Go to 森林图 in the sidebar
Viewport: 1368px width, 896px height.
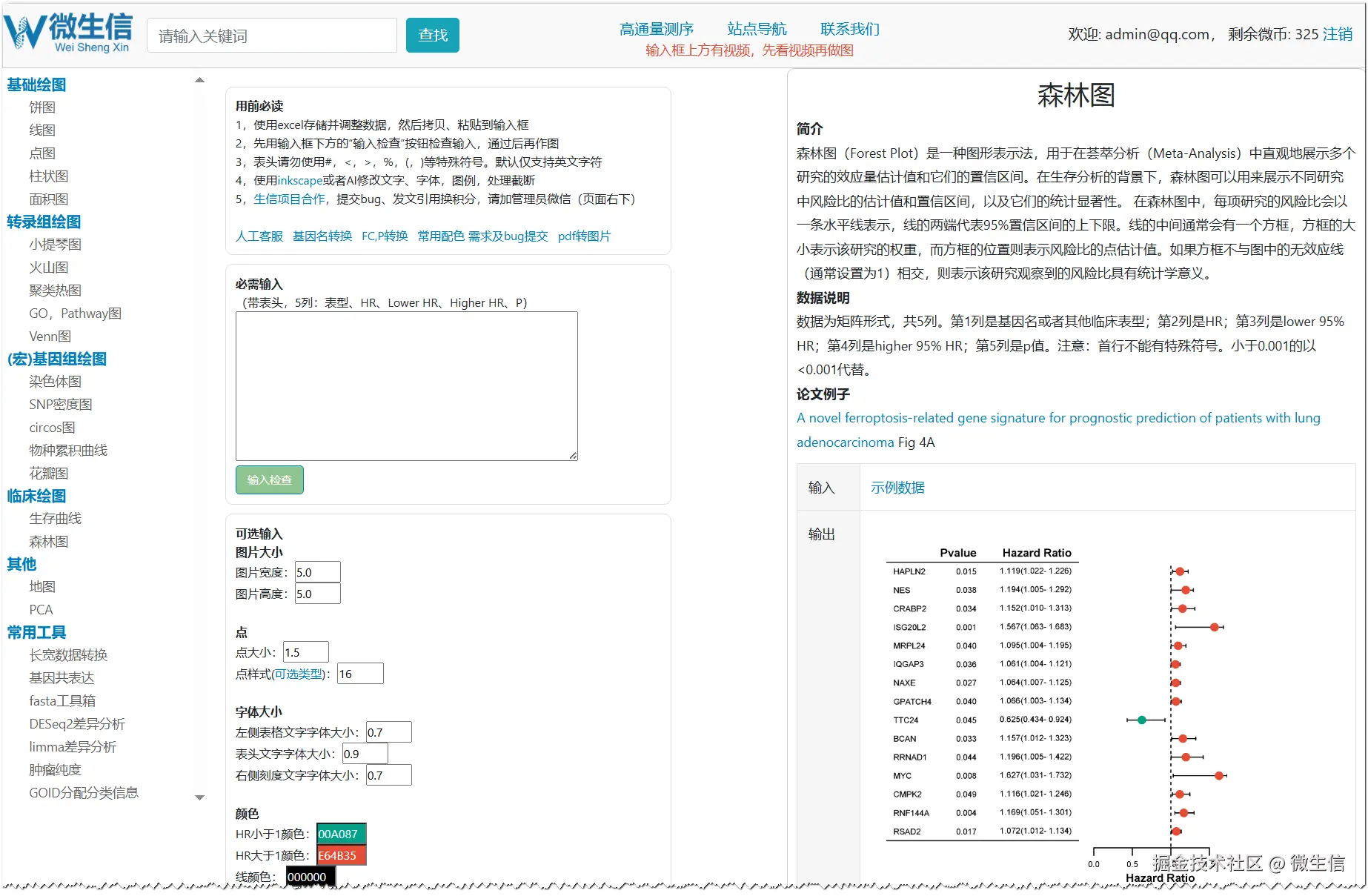coord(49,542)
